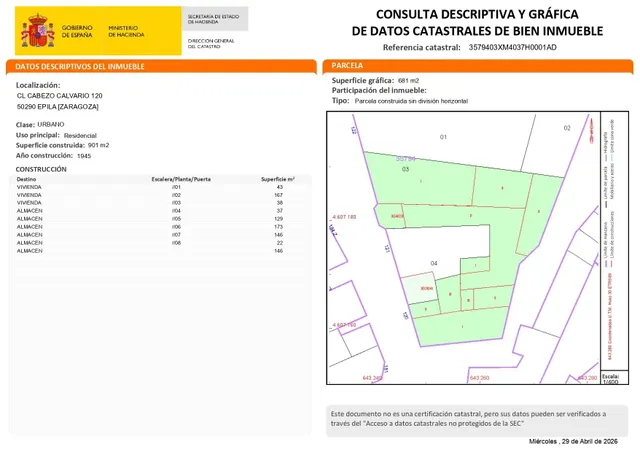The image size is (640, 452).
Task: Click the 'Destino' column header
Action: (x=26, y=179)
